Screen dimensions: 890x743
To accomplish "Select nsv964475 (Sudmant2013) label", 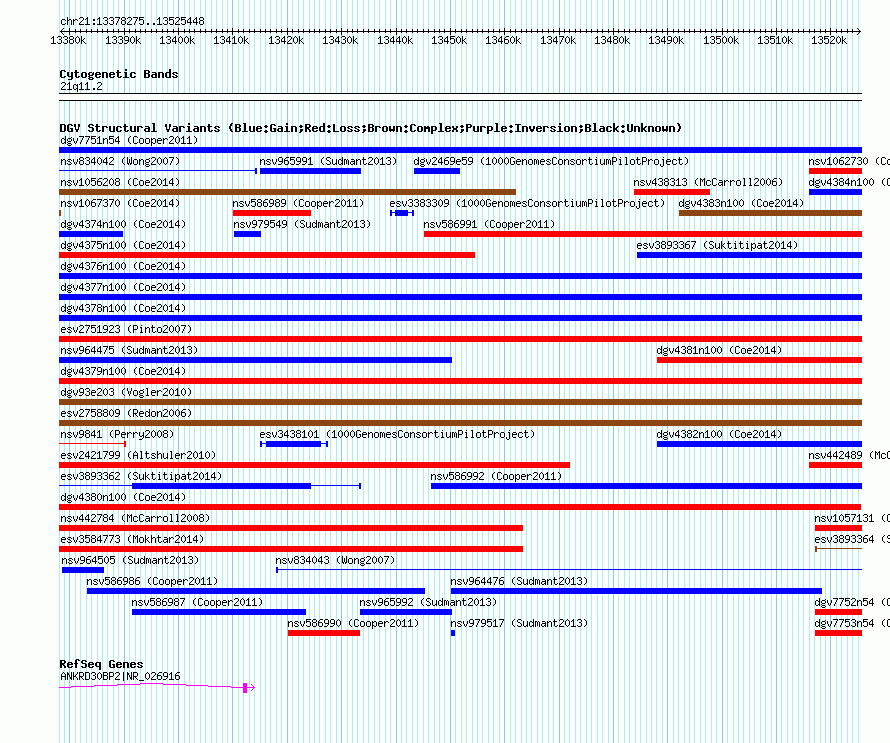I will click(x=129, y=350).
